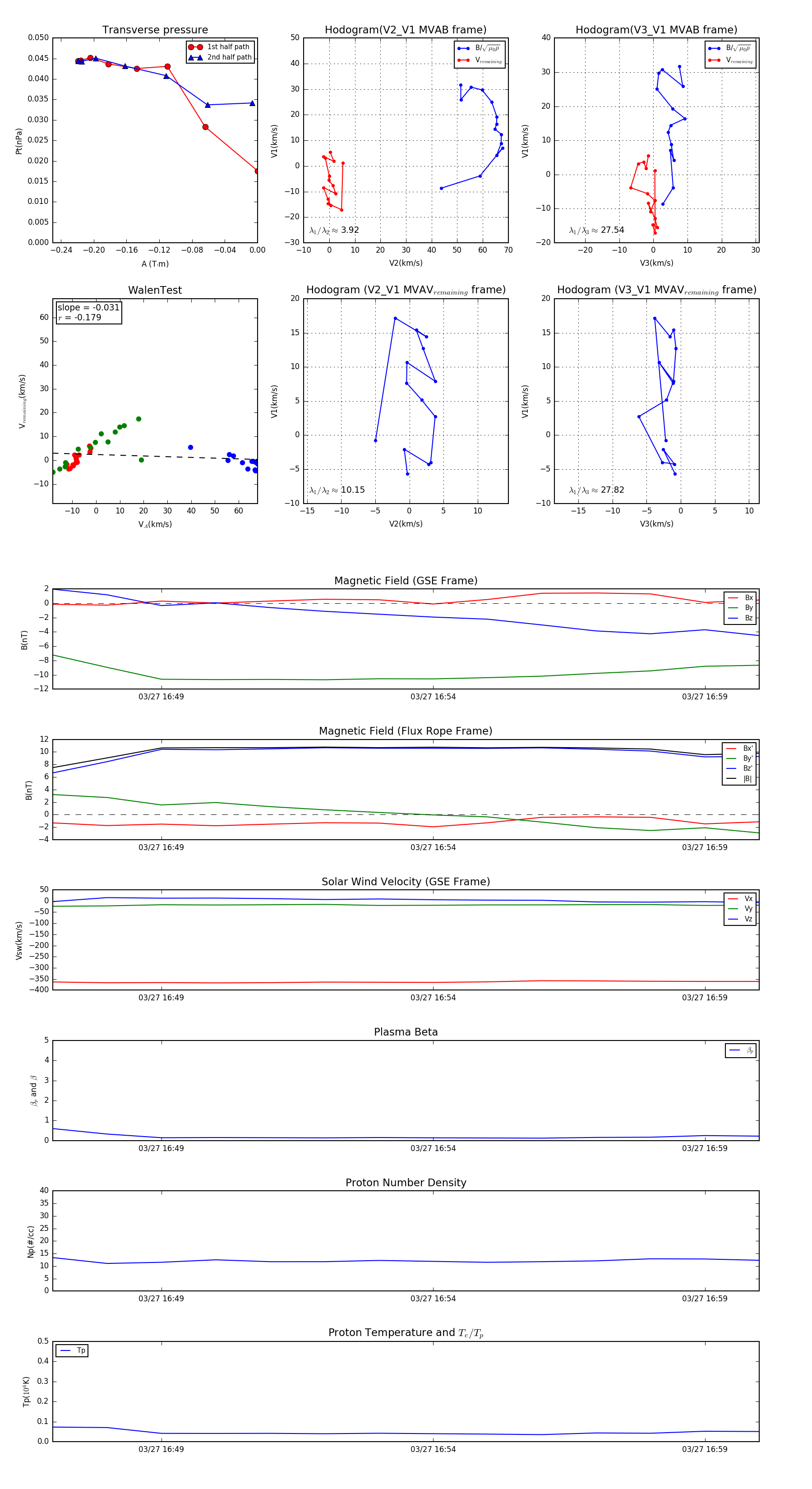Select the 'By' legend entry in GSE plot
The width and height of the screenshot is (812, 1489).
(740, 607)
